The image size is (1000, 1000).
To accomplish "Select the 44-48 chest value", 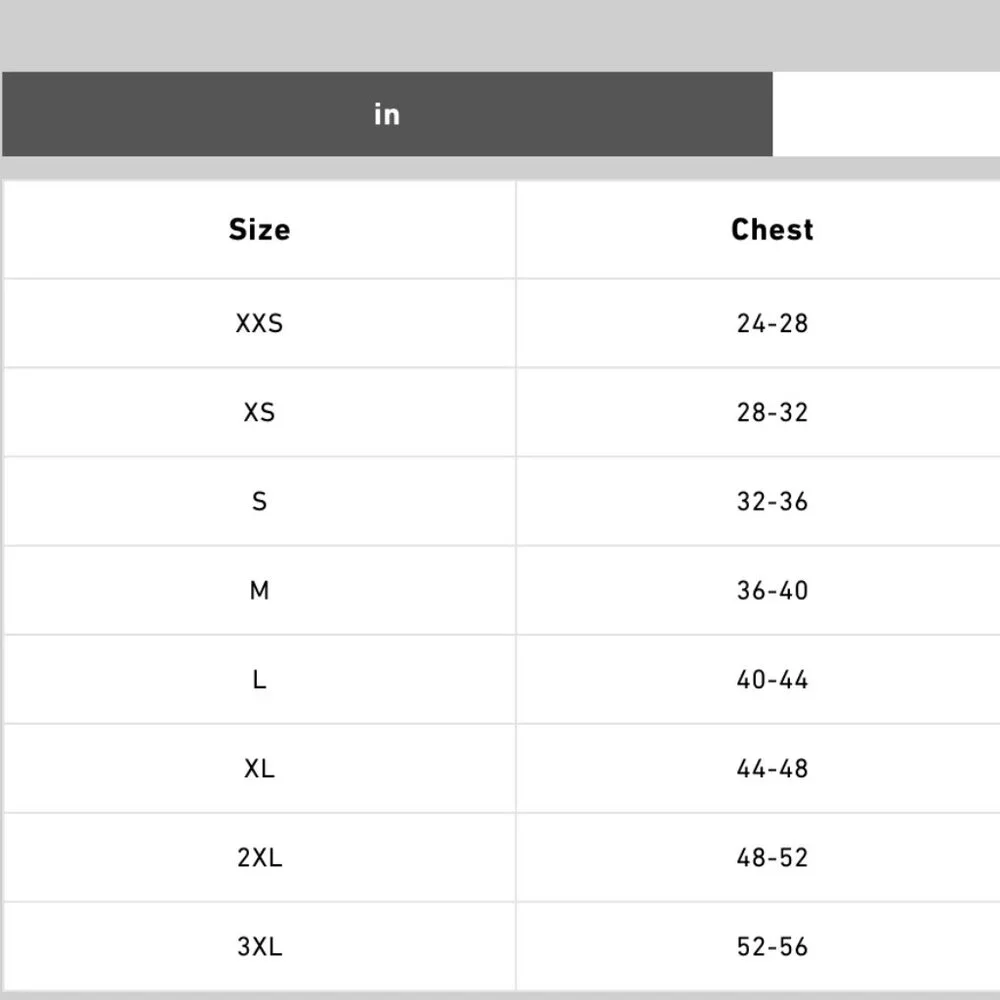I will click(x=772, y=769).
